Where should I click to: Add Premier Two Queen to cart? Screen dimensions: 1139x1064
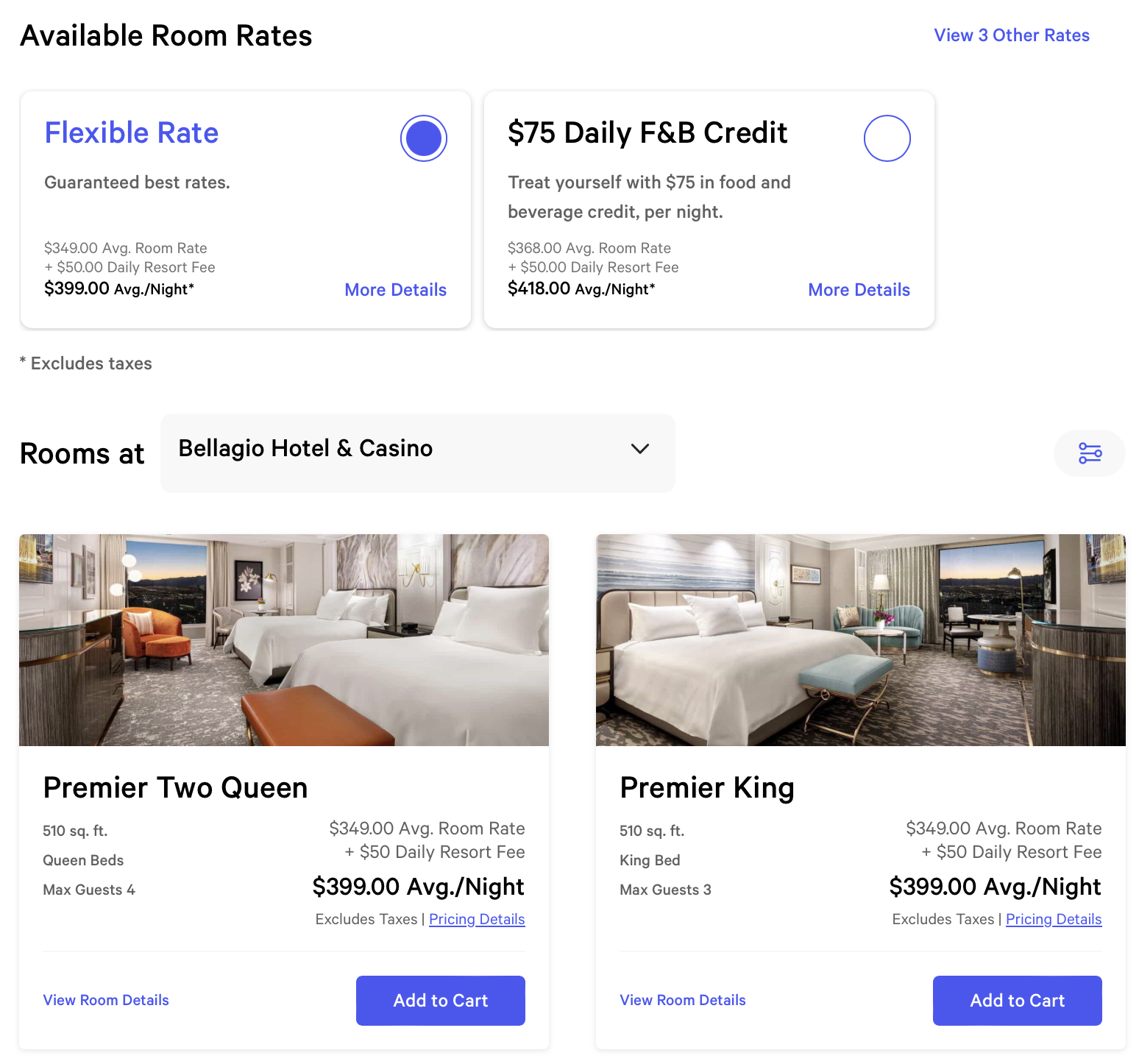(441, 1001)
